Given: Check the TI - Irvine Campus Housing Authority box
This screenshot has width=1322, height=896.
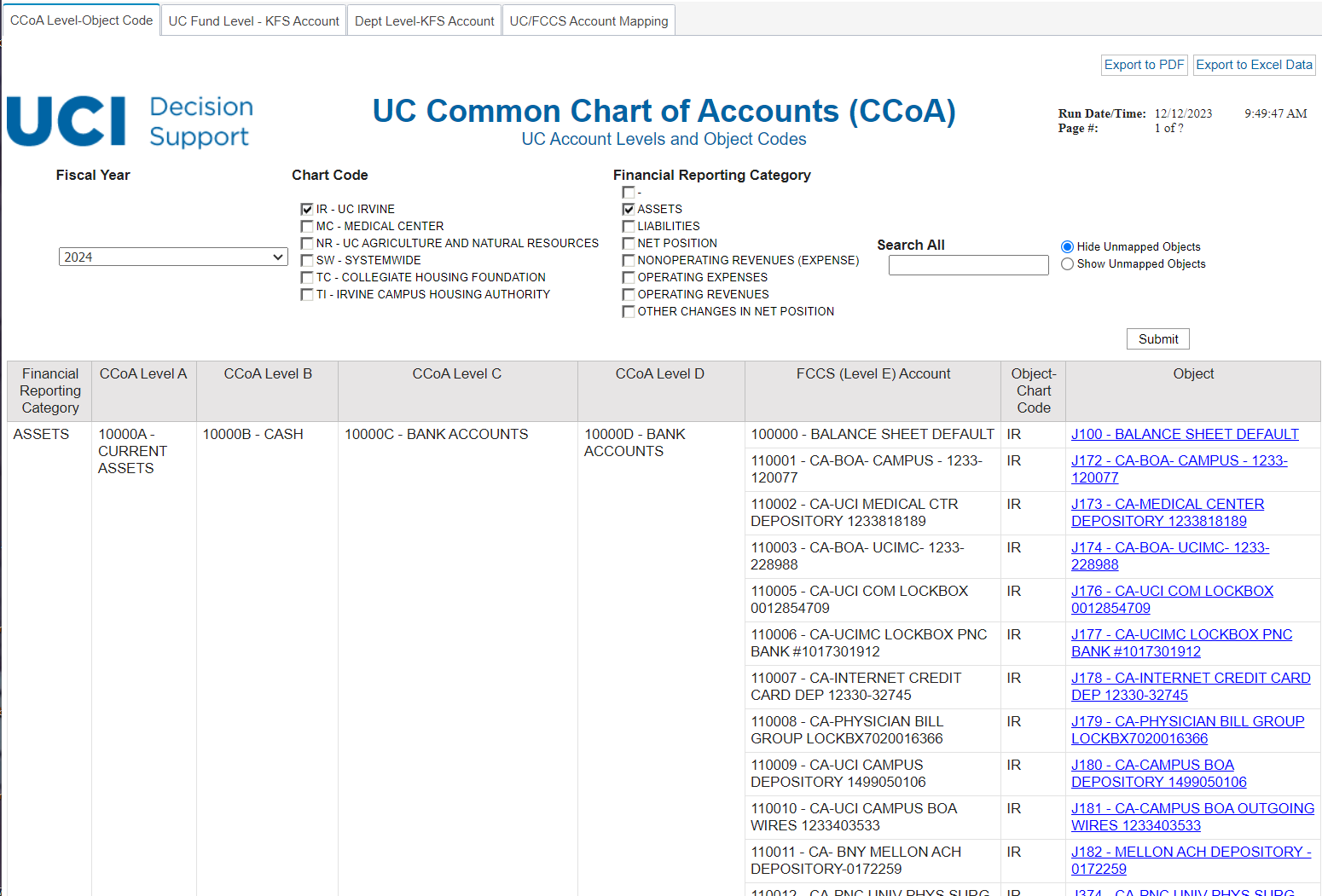Looking at the screenshot, I should tap(307, 295).
